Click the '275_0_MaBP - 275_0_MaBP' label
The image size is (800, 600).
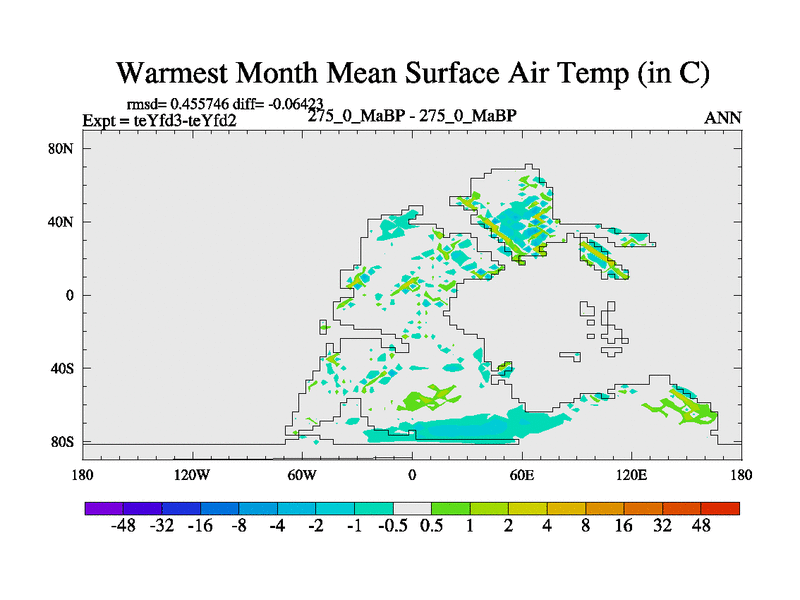tap(412, 116)
